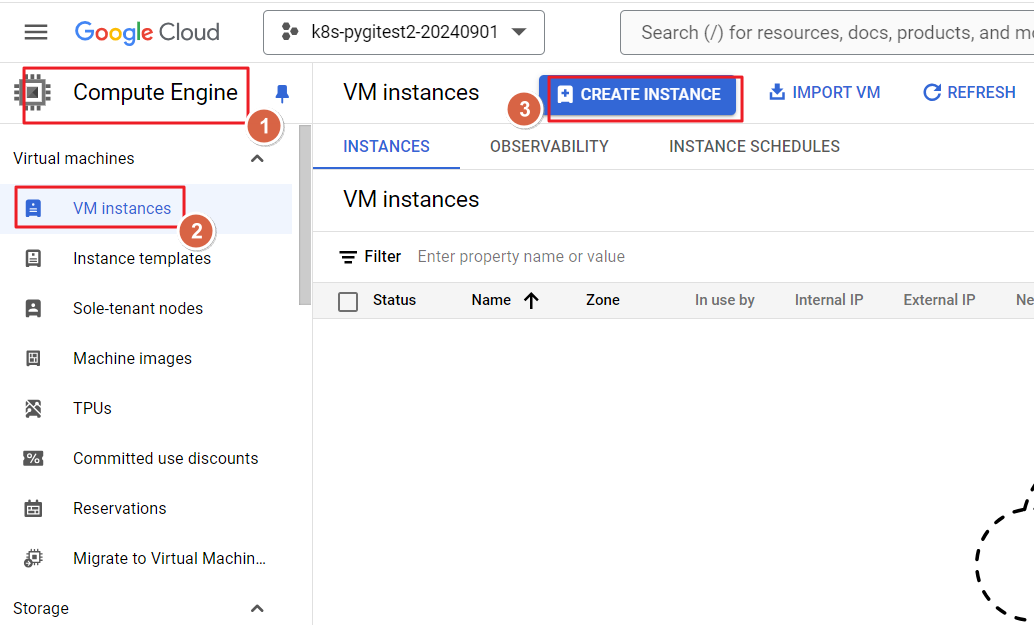Open the hamburger navigation menu
The image size is (1034, 625).
click(x=36, y=32)
